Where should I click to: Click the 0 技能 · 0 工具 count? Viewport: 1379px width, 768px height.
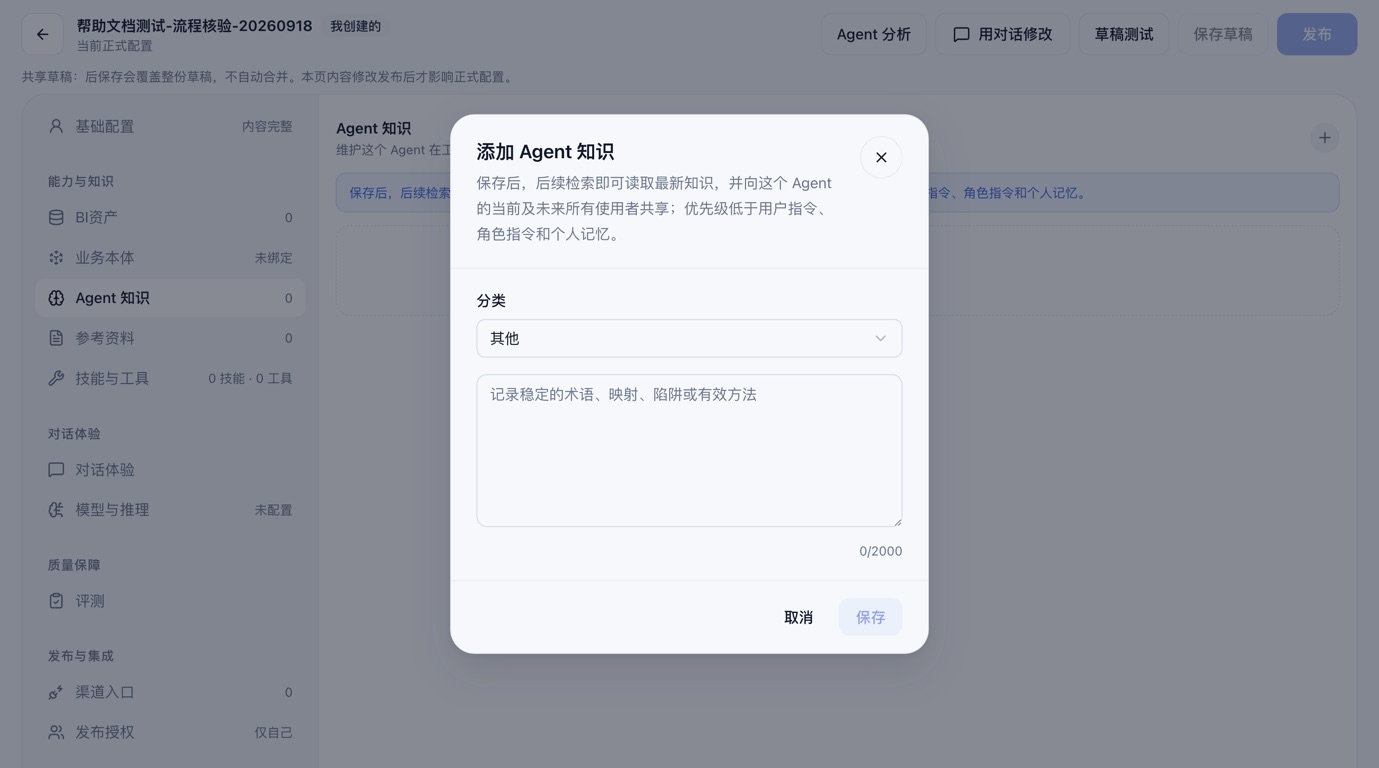[250, 378]
